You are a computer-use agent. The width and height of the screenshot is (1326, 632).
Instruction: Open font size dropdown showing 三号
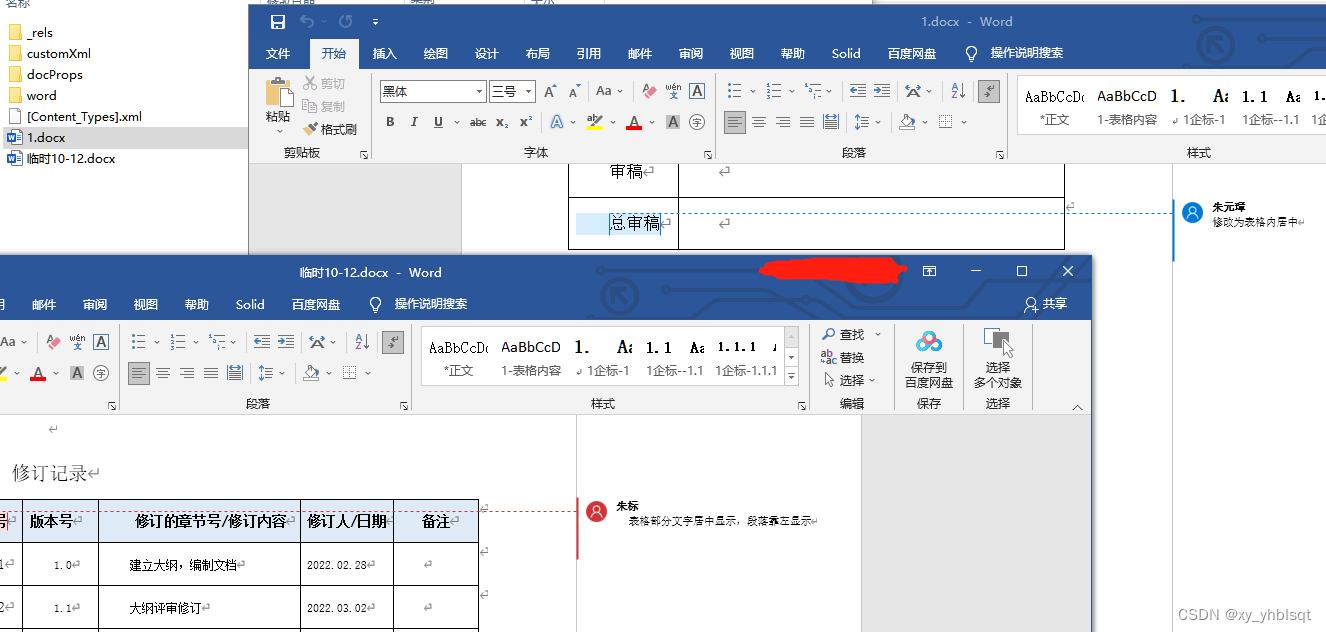point(529,91)
